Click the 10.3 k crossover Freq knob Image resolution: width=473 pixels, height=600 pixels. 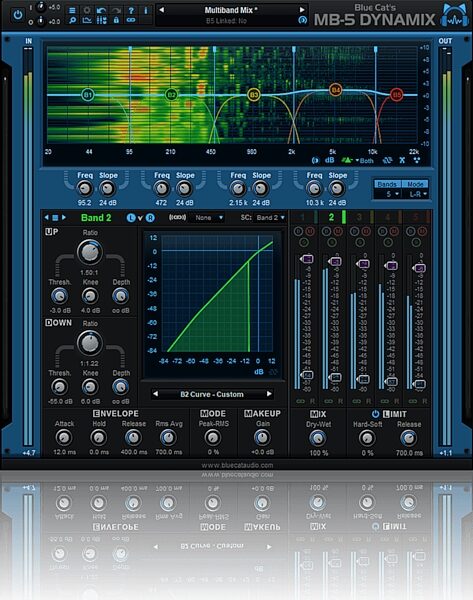point(314,188)
